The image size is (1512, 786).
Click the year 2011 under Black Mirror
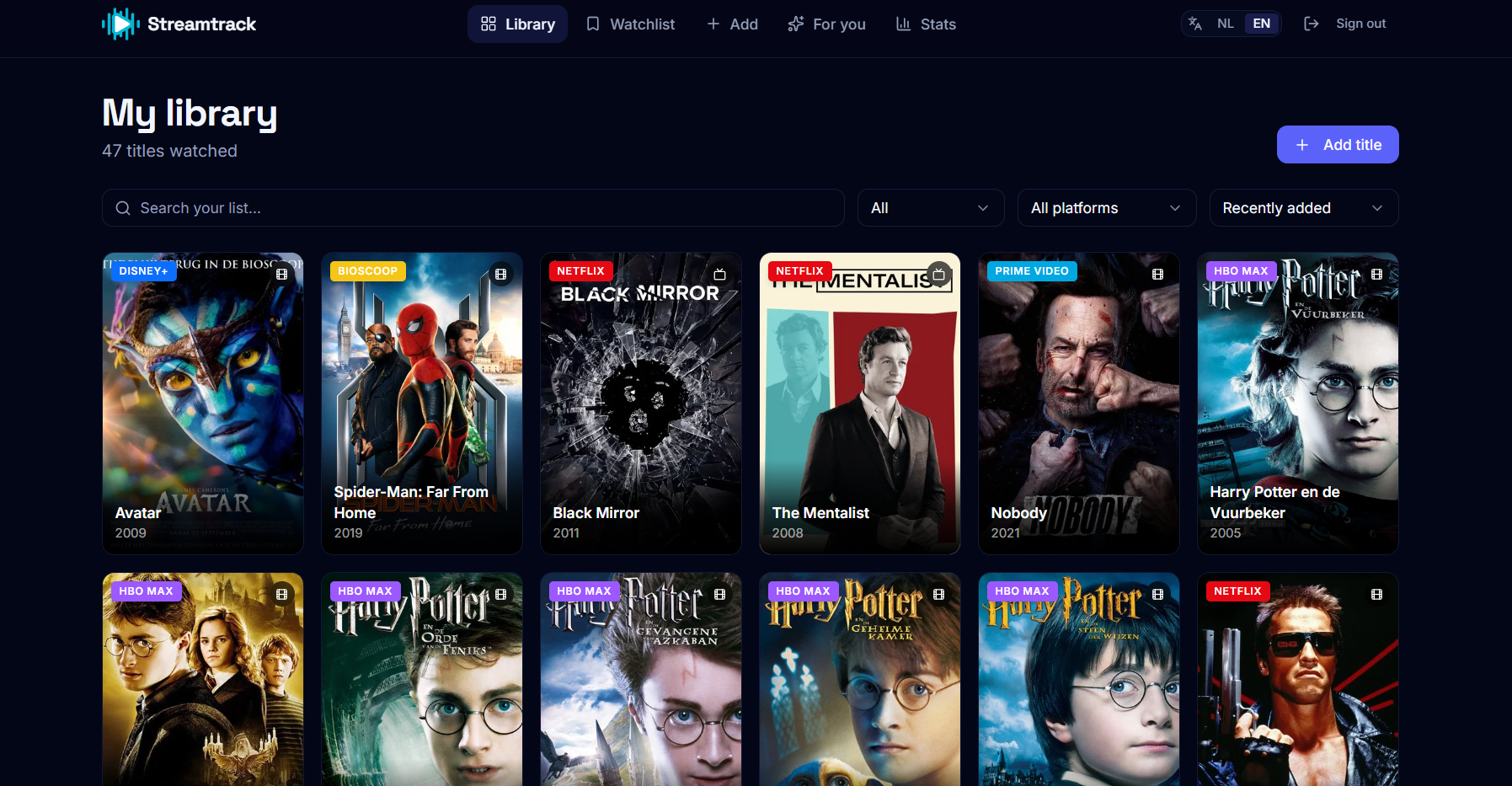click(x=566, y=533)
